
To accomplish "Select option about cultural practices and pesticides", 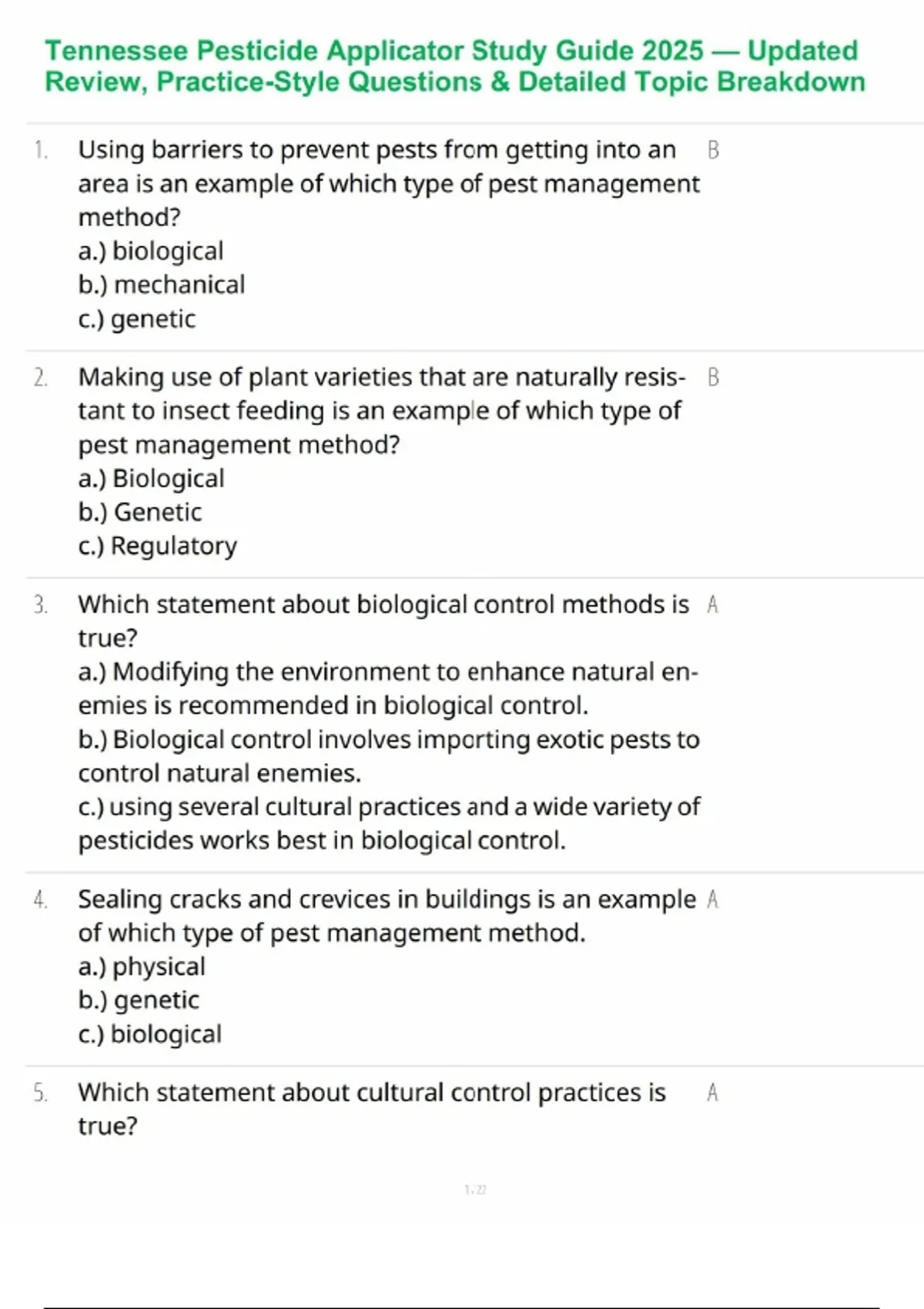I will point(389,823).
